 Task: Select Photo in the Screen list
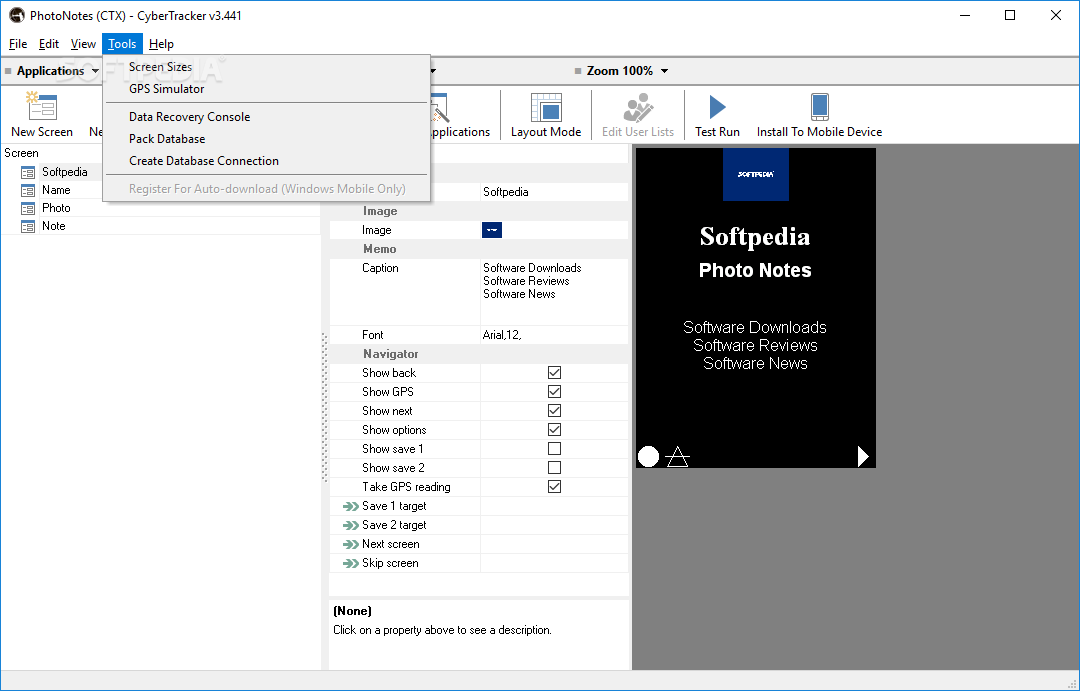[x=56, y=208]
